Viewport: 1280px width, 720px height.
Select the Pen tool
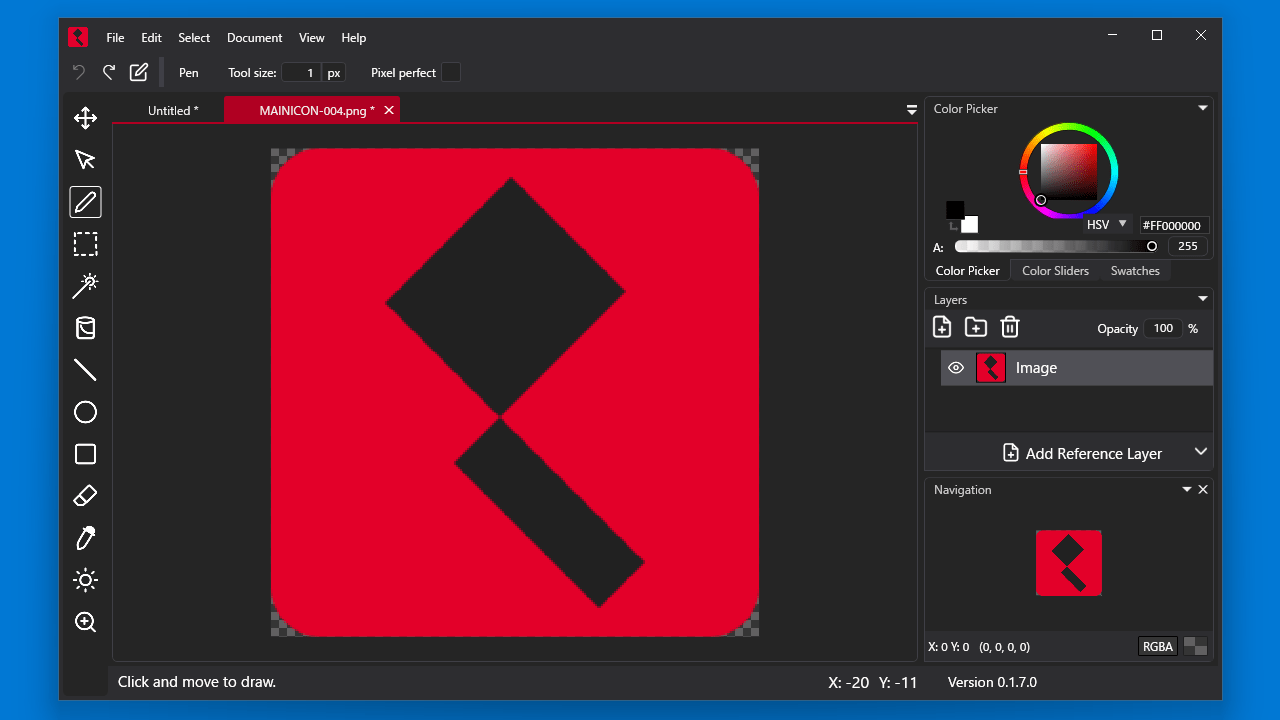(85, 202)
